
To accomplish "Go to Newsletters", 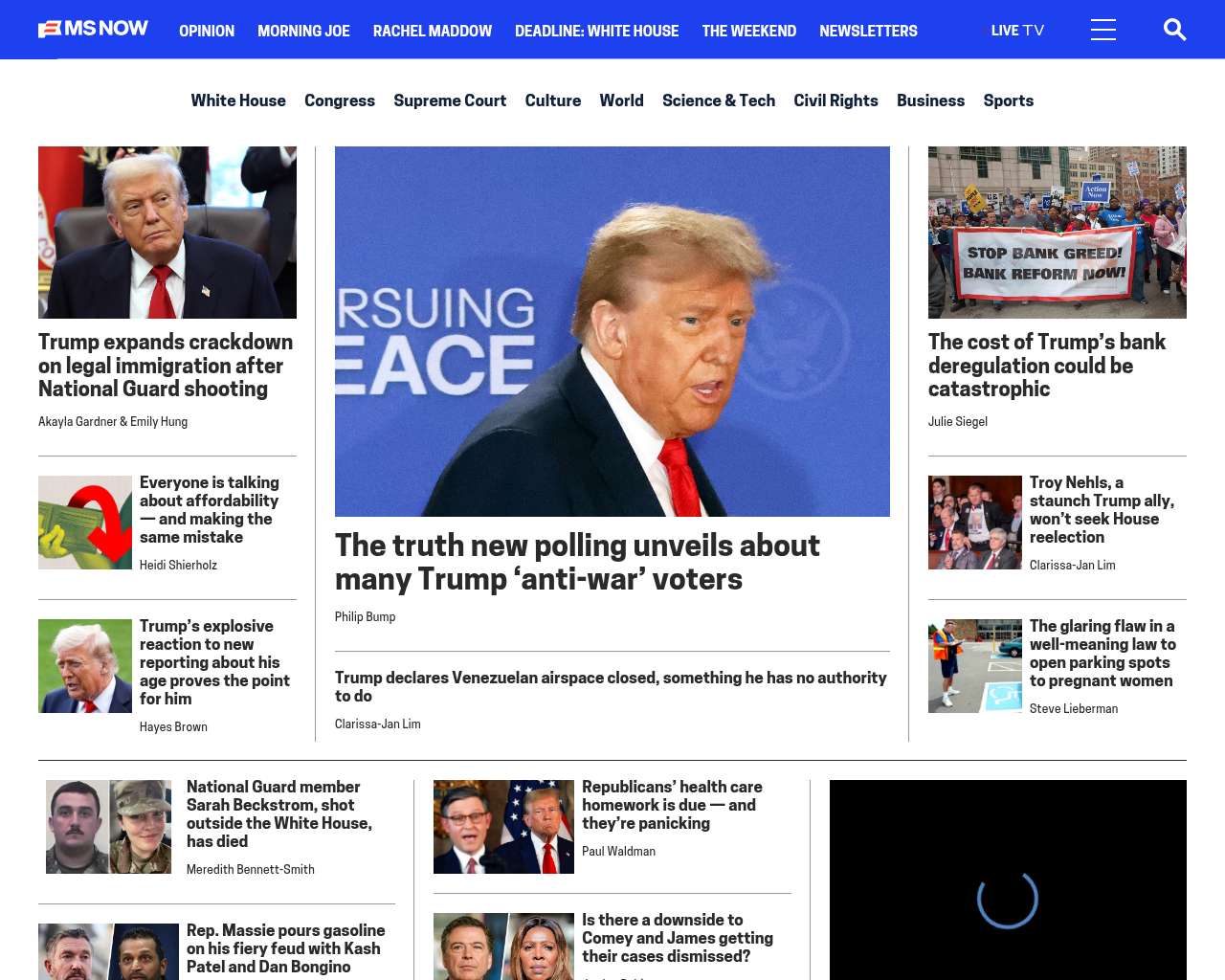I will click(868, 31).
